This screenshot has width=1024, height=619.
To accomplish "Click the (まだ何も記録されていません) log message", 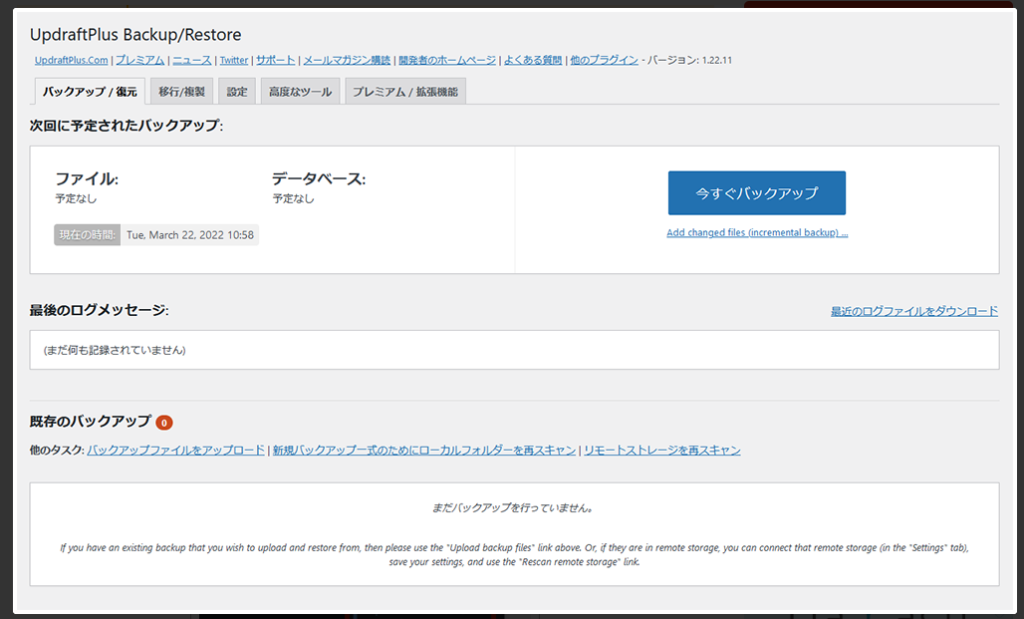I will 114,350.
